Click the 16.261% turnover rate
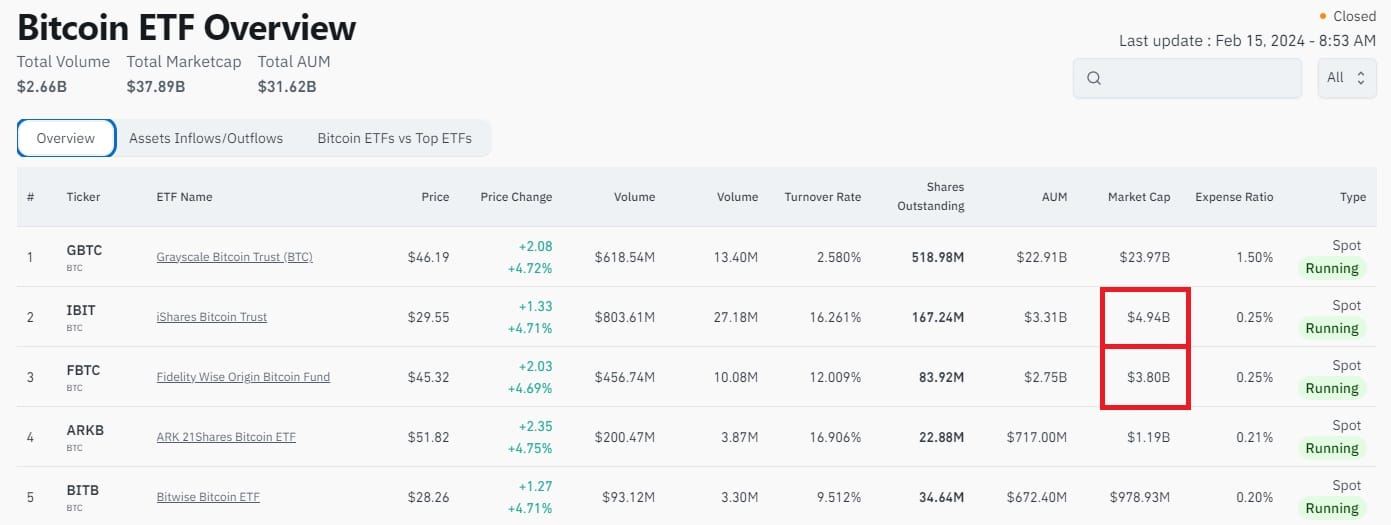Screen dimensions: 1391x525 coord(836,317)
